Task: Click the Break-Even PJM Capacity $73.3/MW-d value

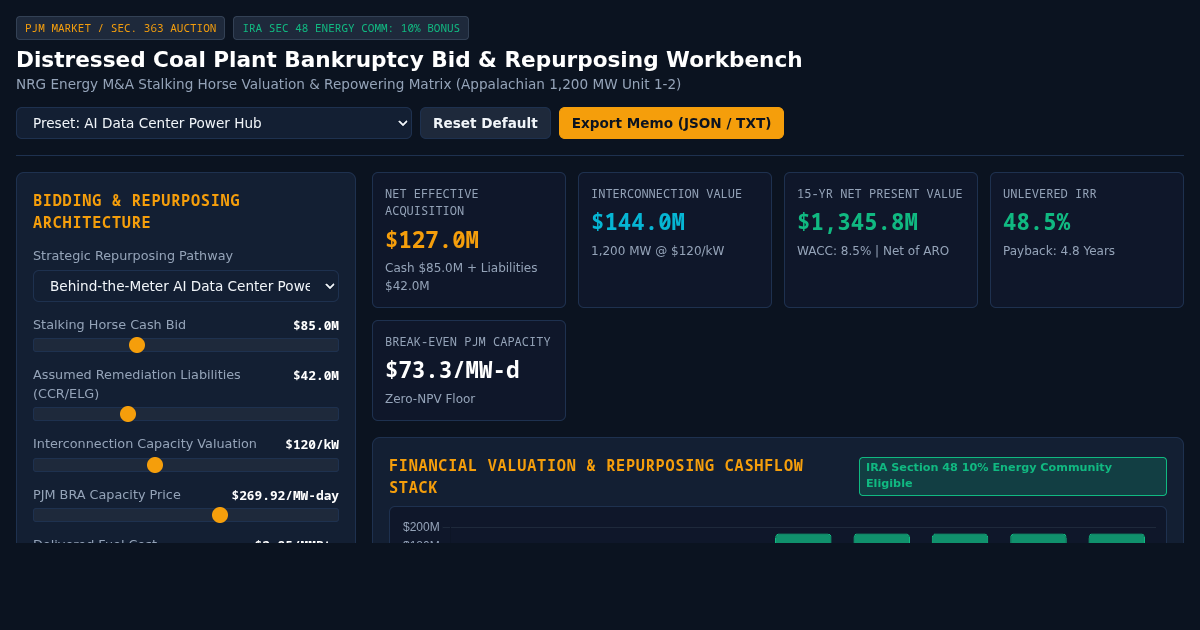Action: [452, 370]
